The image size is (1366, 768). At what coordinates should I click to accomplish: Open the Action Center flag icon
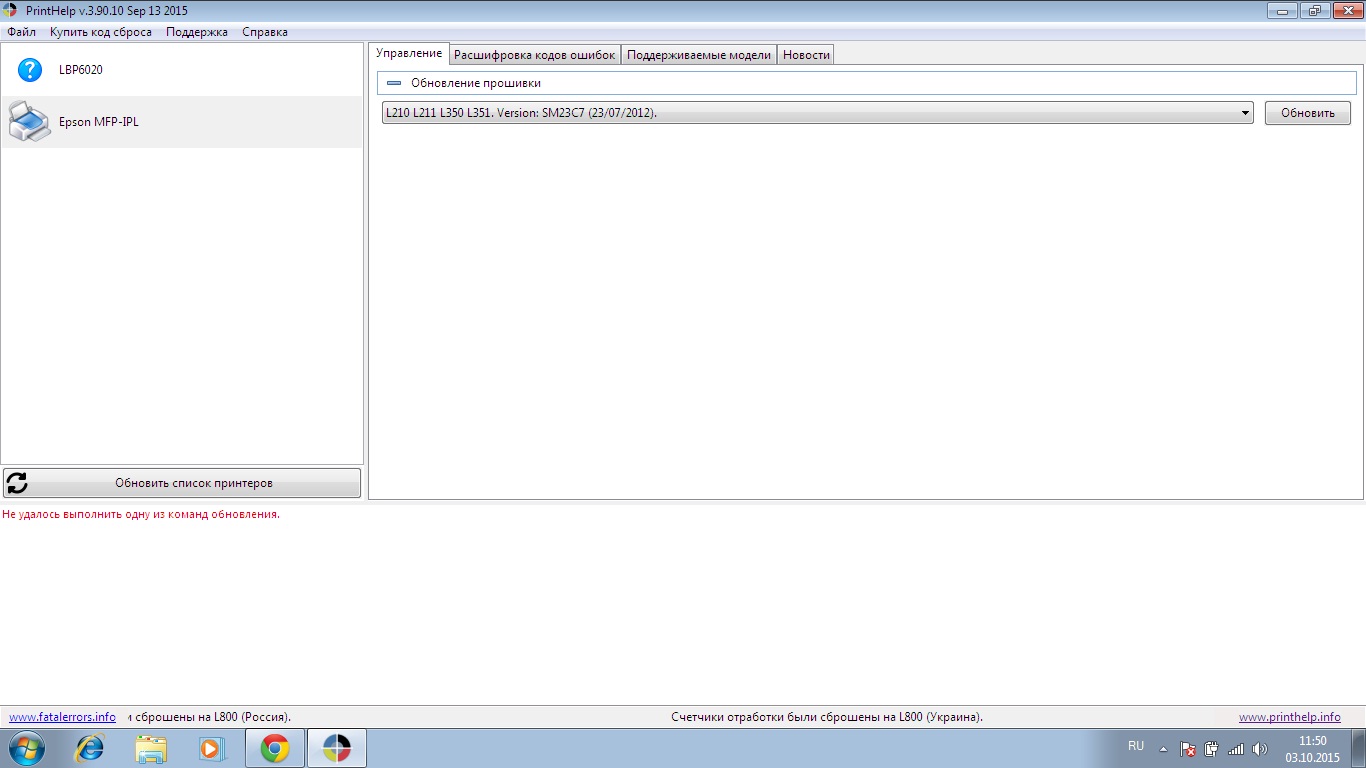[1188, 748]
